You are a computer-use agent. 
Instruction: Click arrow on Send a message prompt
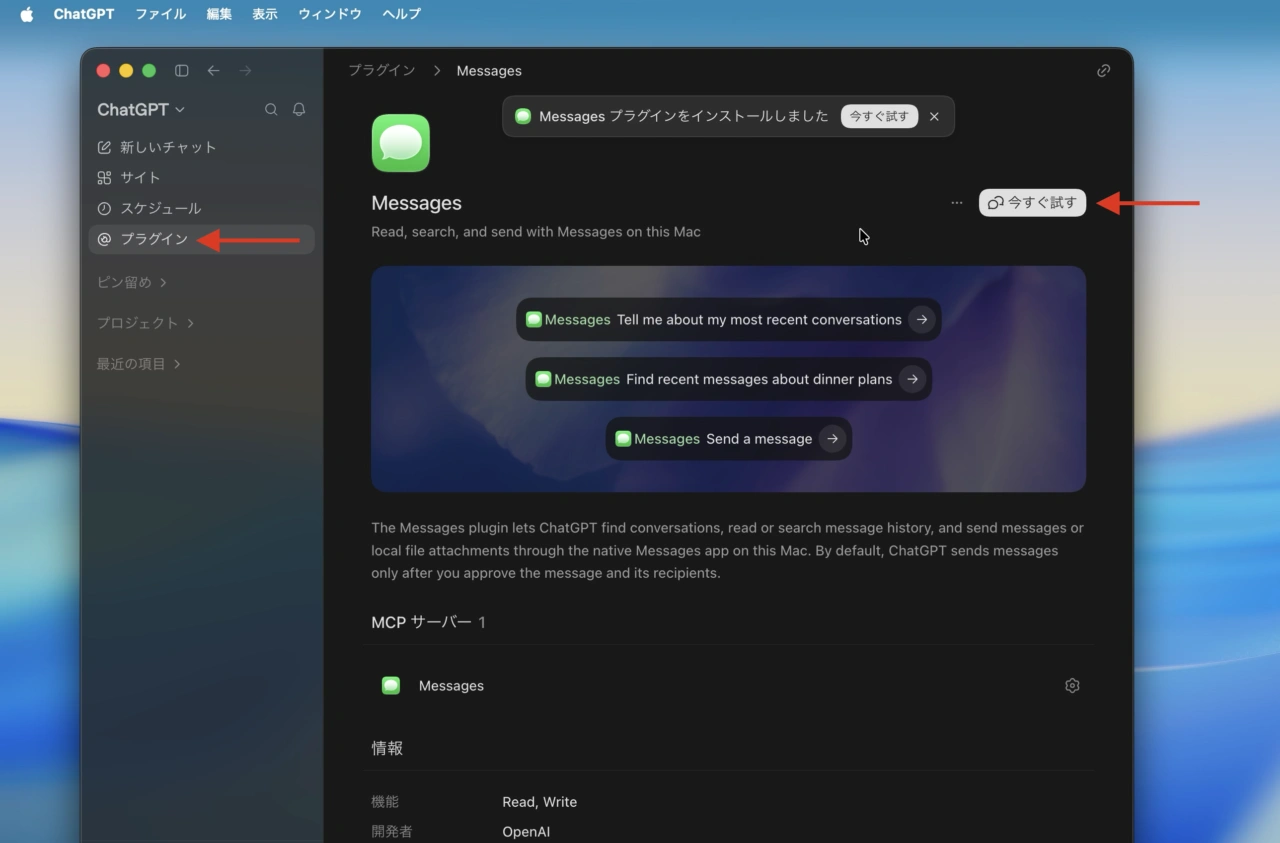(x=832, y=439)
